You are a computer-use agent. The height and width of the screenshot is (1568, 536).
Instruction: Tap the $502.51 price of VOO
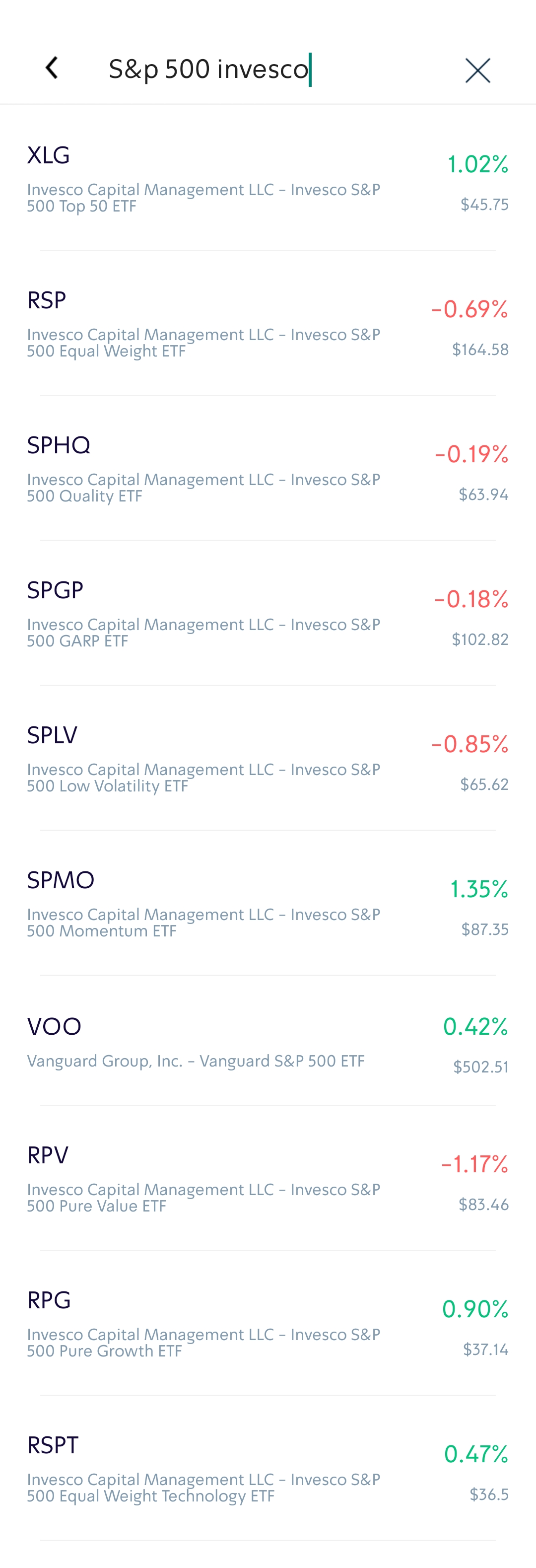click(x=480, y=1067)
